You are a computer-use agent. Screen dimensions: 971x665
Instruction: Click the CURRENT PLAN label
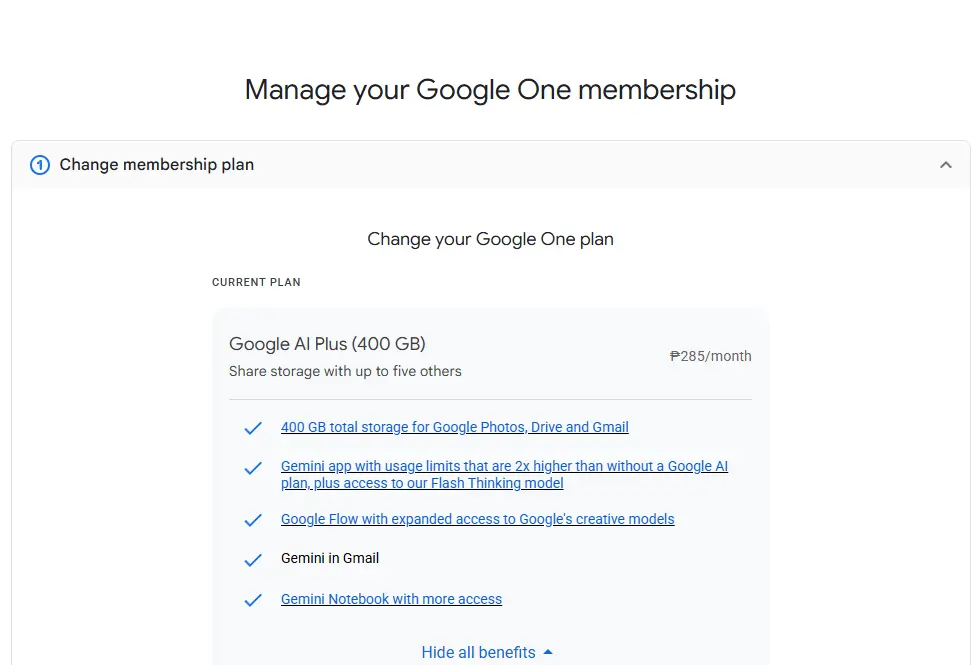(x=256, y=282)
